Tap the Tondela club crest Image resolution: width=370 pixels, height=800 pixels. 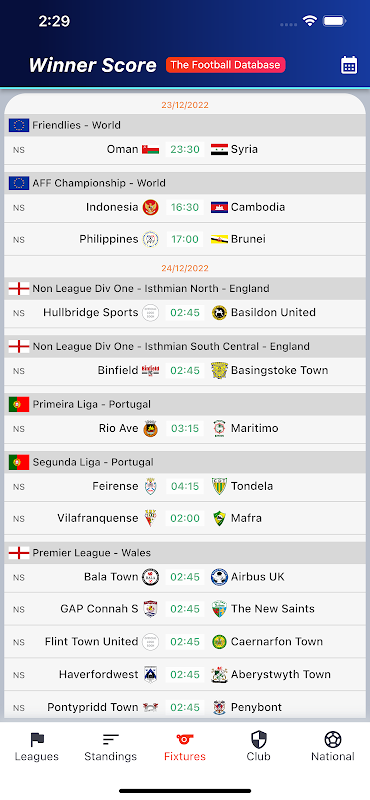point(219,486)
